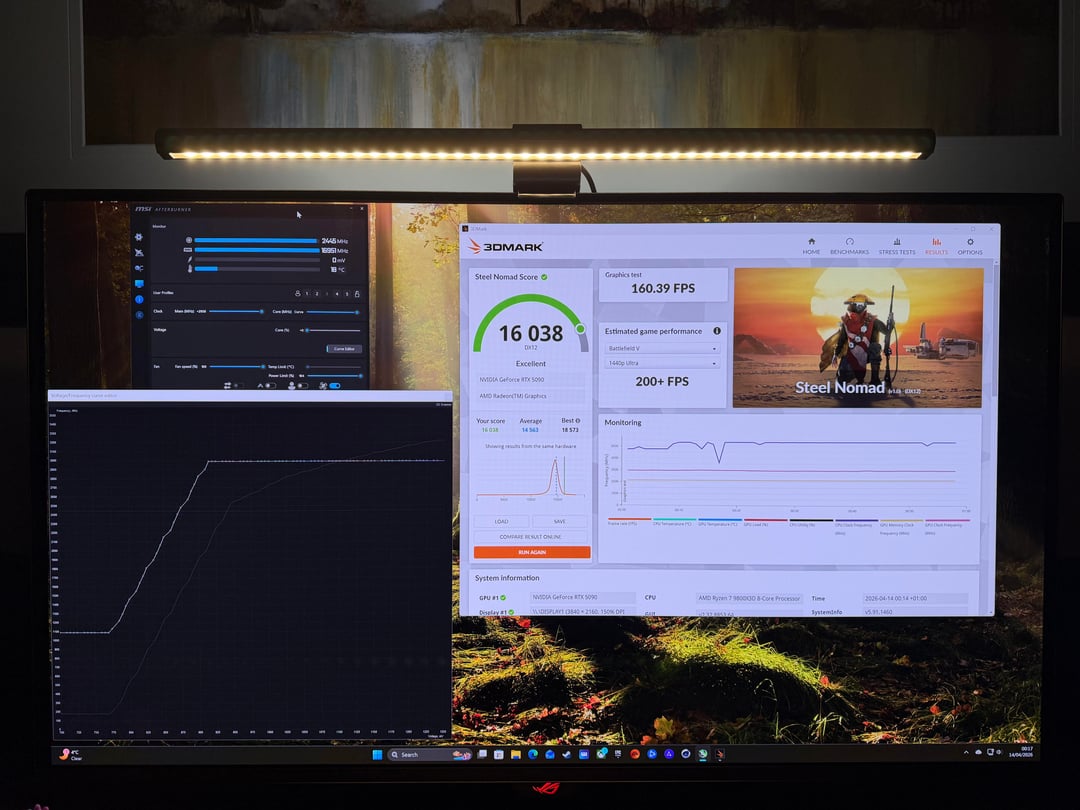The width and height of the screenshot is (1080, 810).
Task: Expand the 1440p Ultra resolution dropdown
Action: click(662, 364)
